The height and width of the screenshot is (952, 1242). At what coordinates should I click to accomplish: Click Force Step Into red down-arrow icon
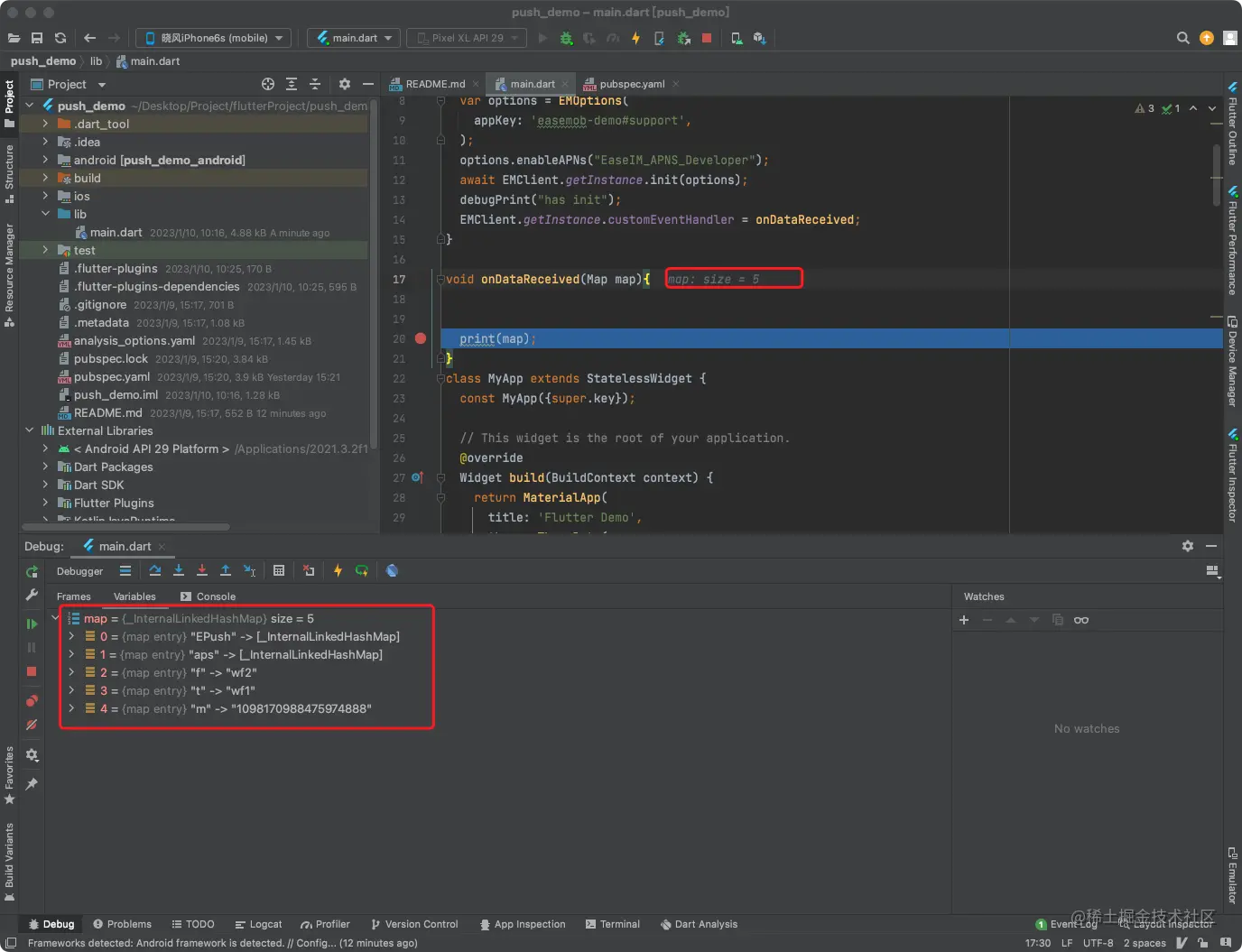click(x=202, y=570)
